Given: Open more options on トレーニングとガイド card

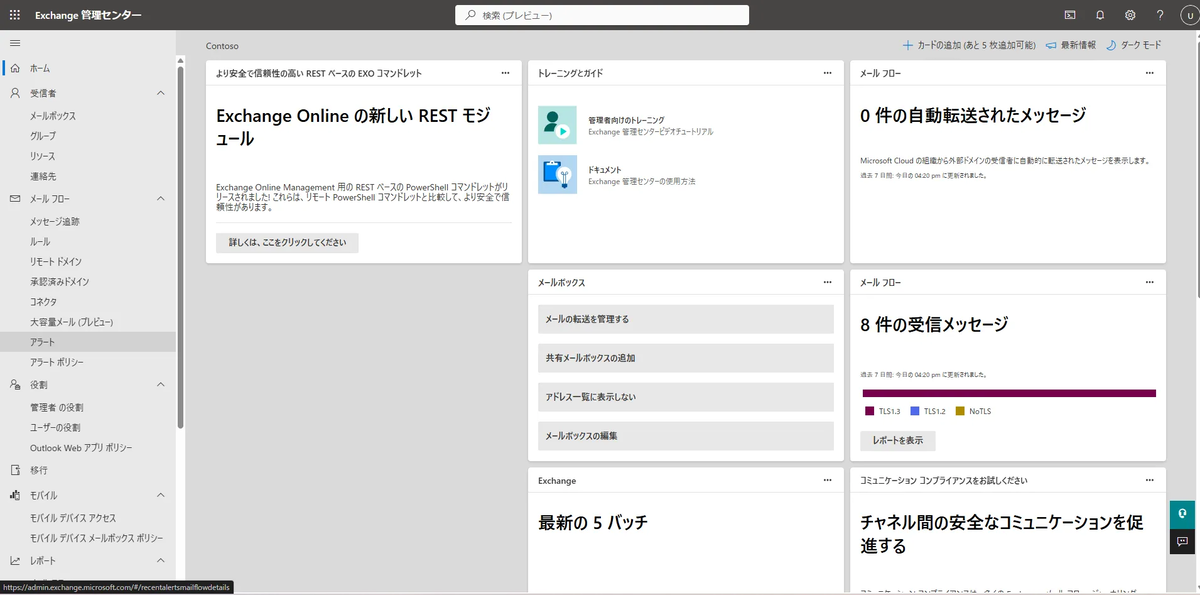Looking at the screenshot, I should pos(827,73).
